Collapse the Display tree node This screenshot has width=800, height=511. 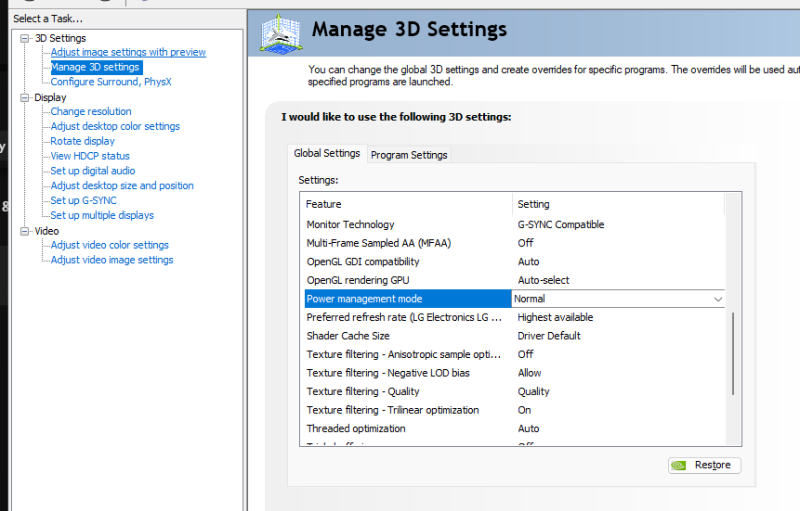24,97
